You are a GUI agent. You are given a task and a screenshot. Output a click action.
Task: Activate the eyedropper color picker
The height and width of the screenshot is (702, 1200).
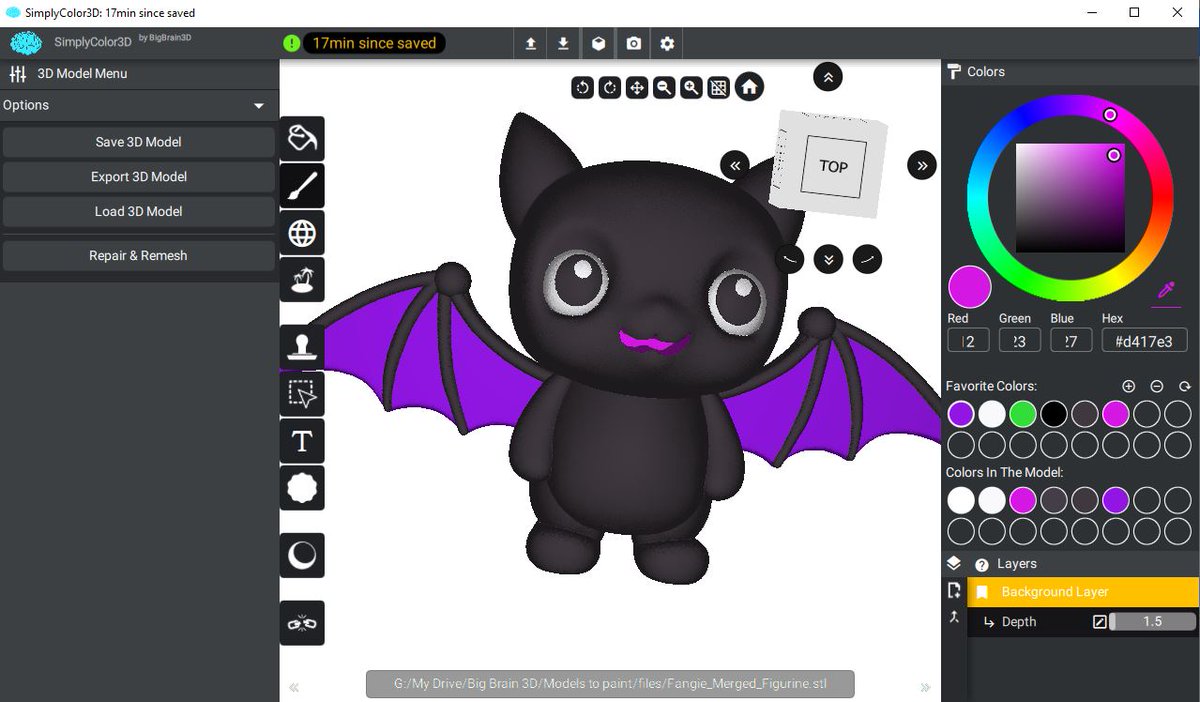1166,290
